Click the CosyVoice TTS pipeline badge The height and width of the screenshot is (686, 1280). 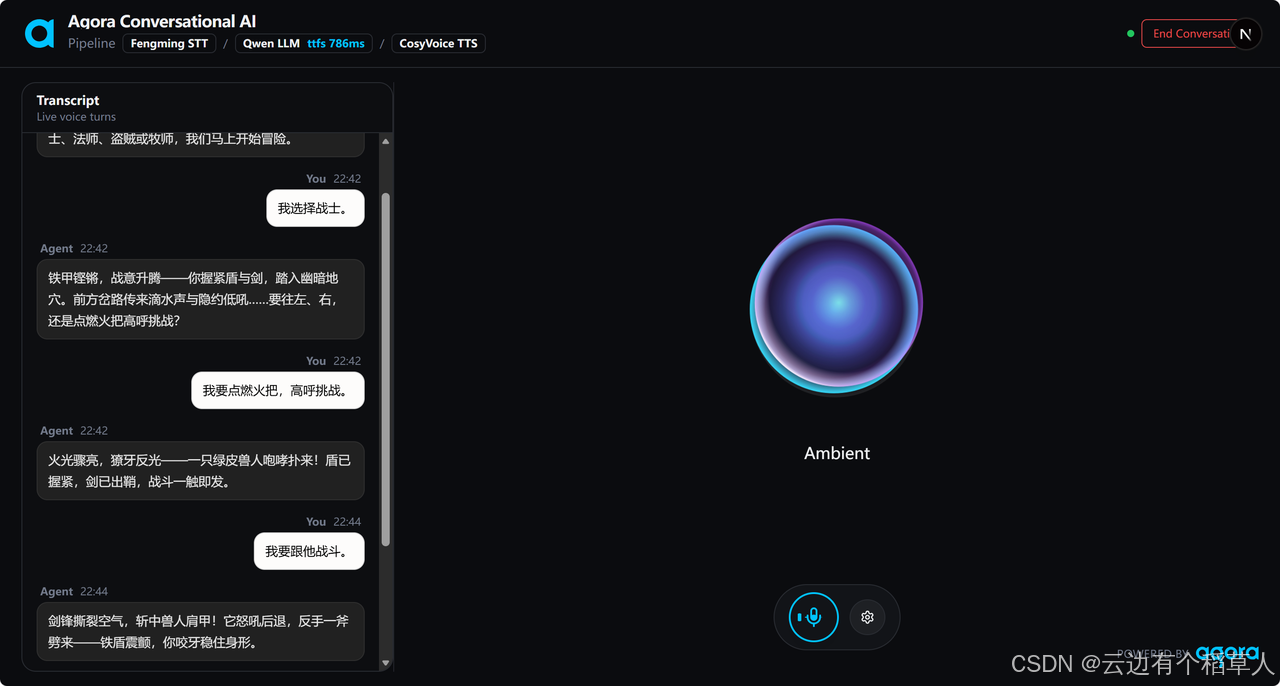point(438,44)
